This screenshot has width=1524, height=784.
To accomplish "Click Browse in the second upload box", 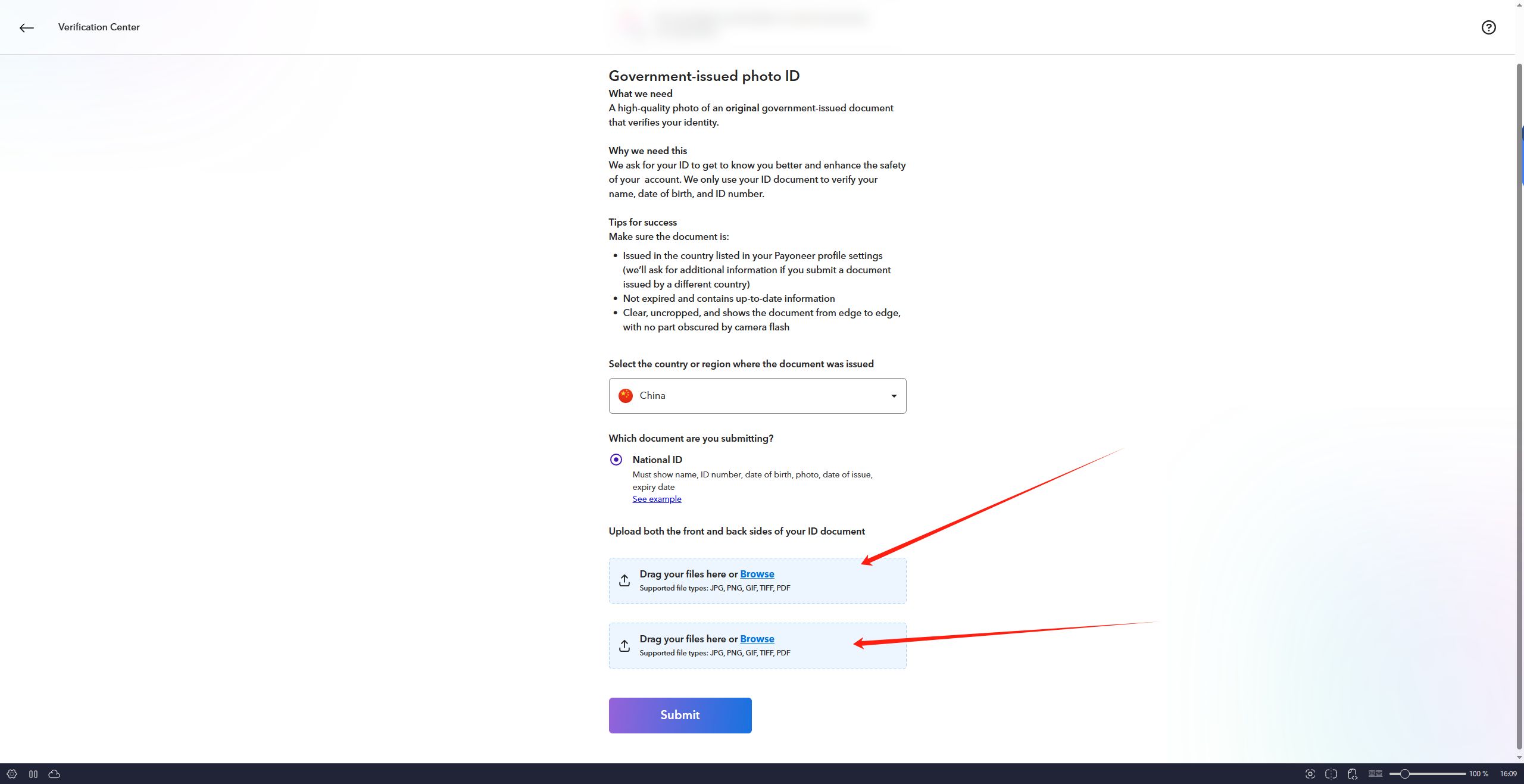I will pos(757,639).
